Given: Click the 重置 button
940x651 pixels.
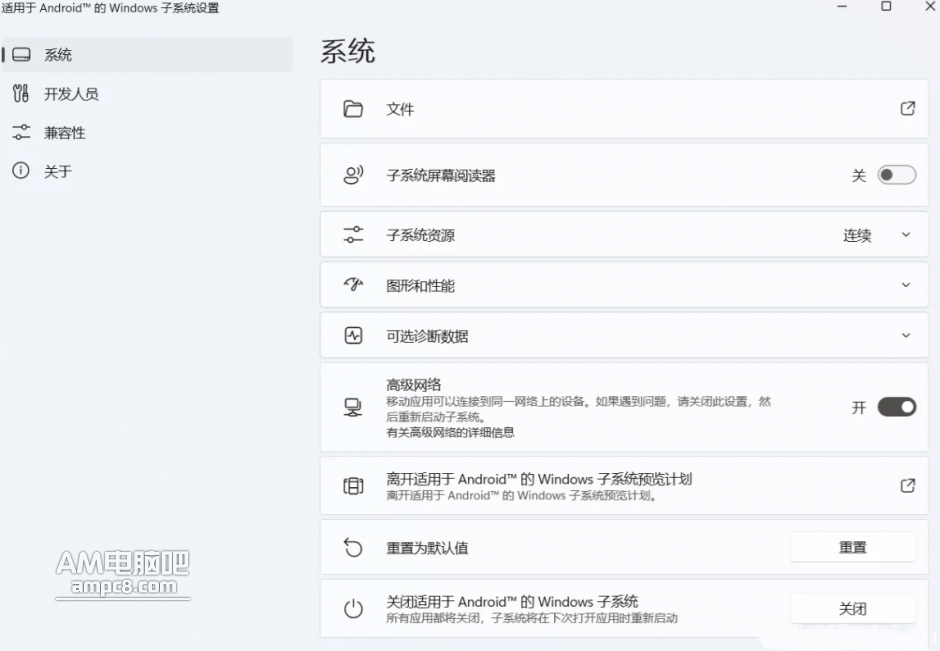Looking at the screenshot, I should (852, 547).
